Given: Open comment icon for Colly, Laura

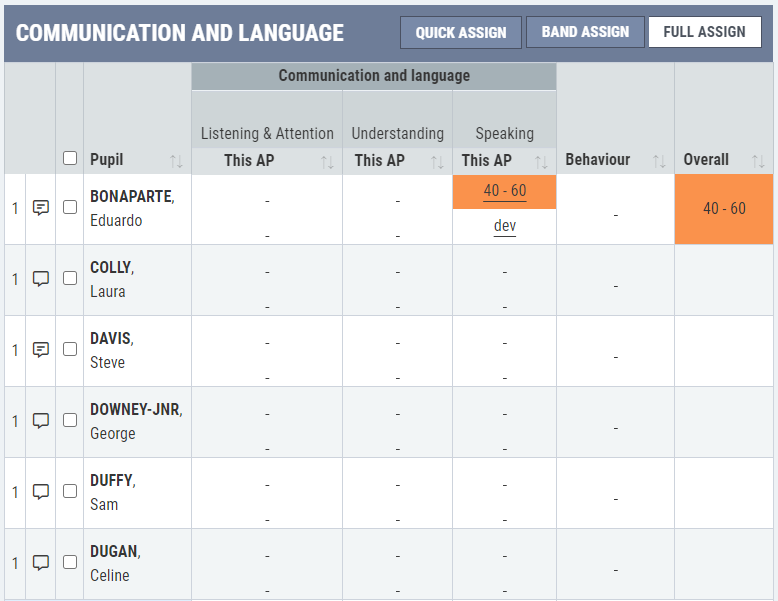Looking at the screenshot, I should [41, 279].
